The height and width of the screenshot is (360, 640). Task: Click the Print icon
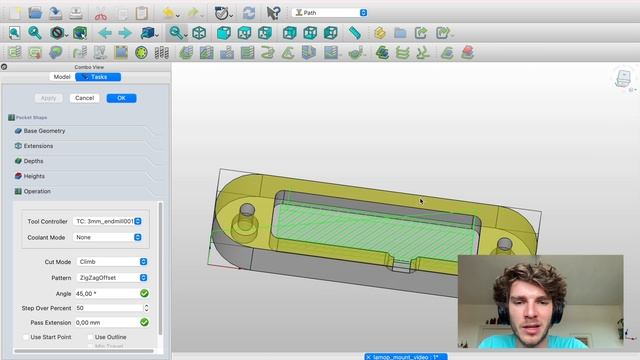click(76, 13)
